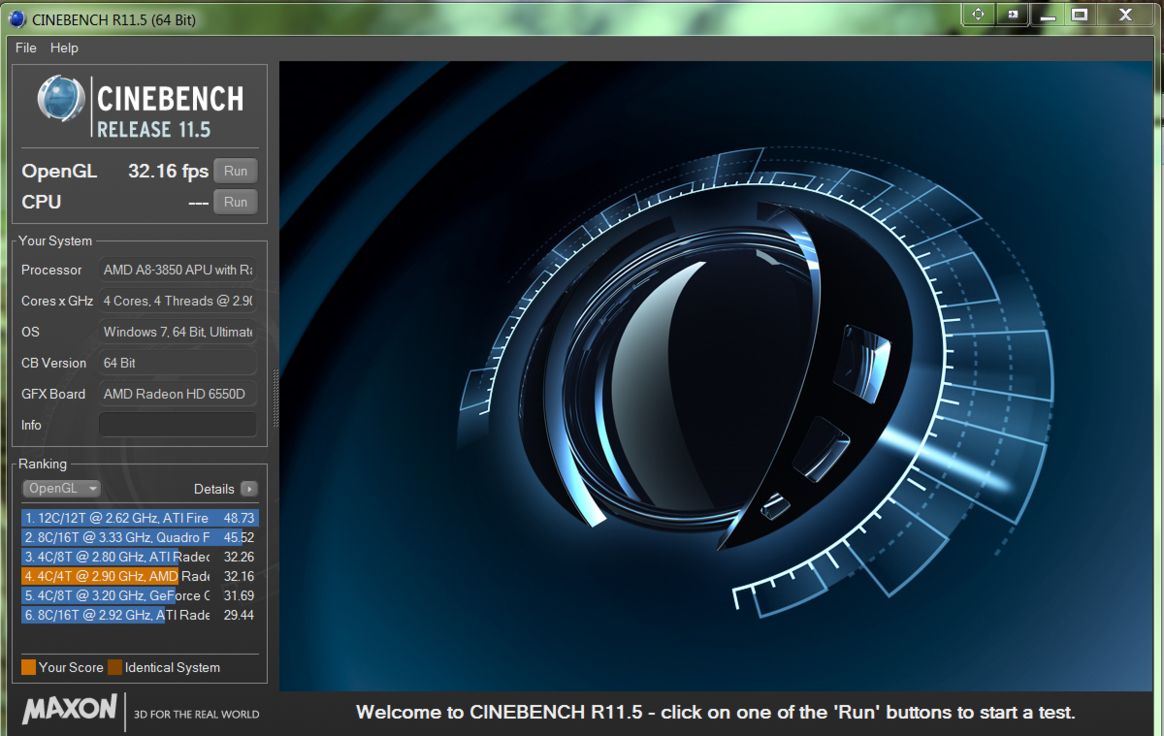Click the 'CPU' benchmark label
The image size is (1164, 736).
click(42, 202)
